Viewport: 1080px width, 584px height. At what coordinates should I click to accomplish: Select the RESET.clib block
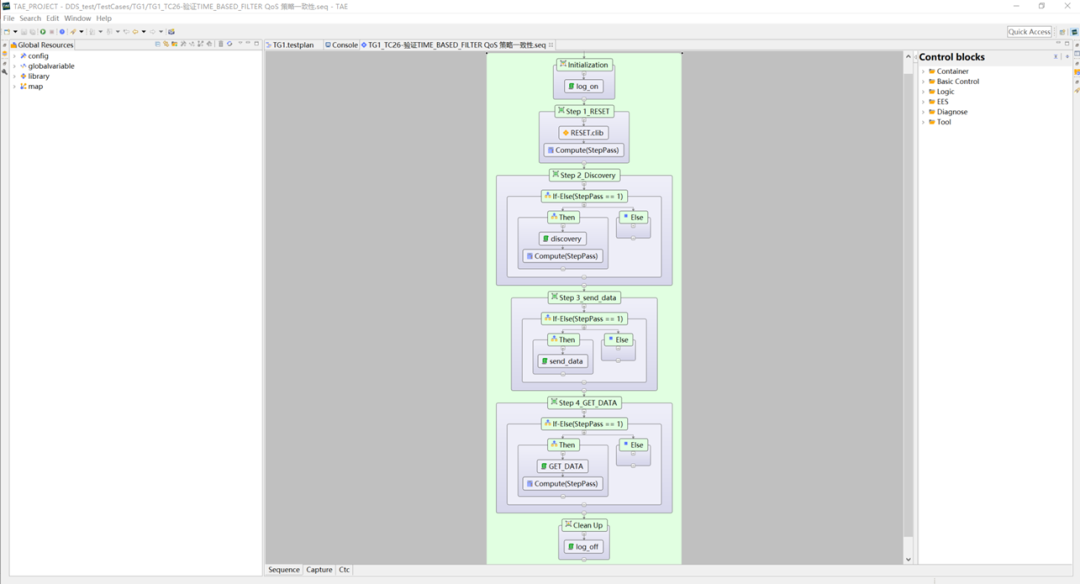click(583, 132)
